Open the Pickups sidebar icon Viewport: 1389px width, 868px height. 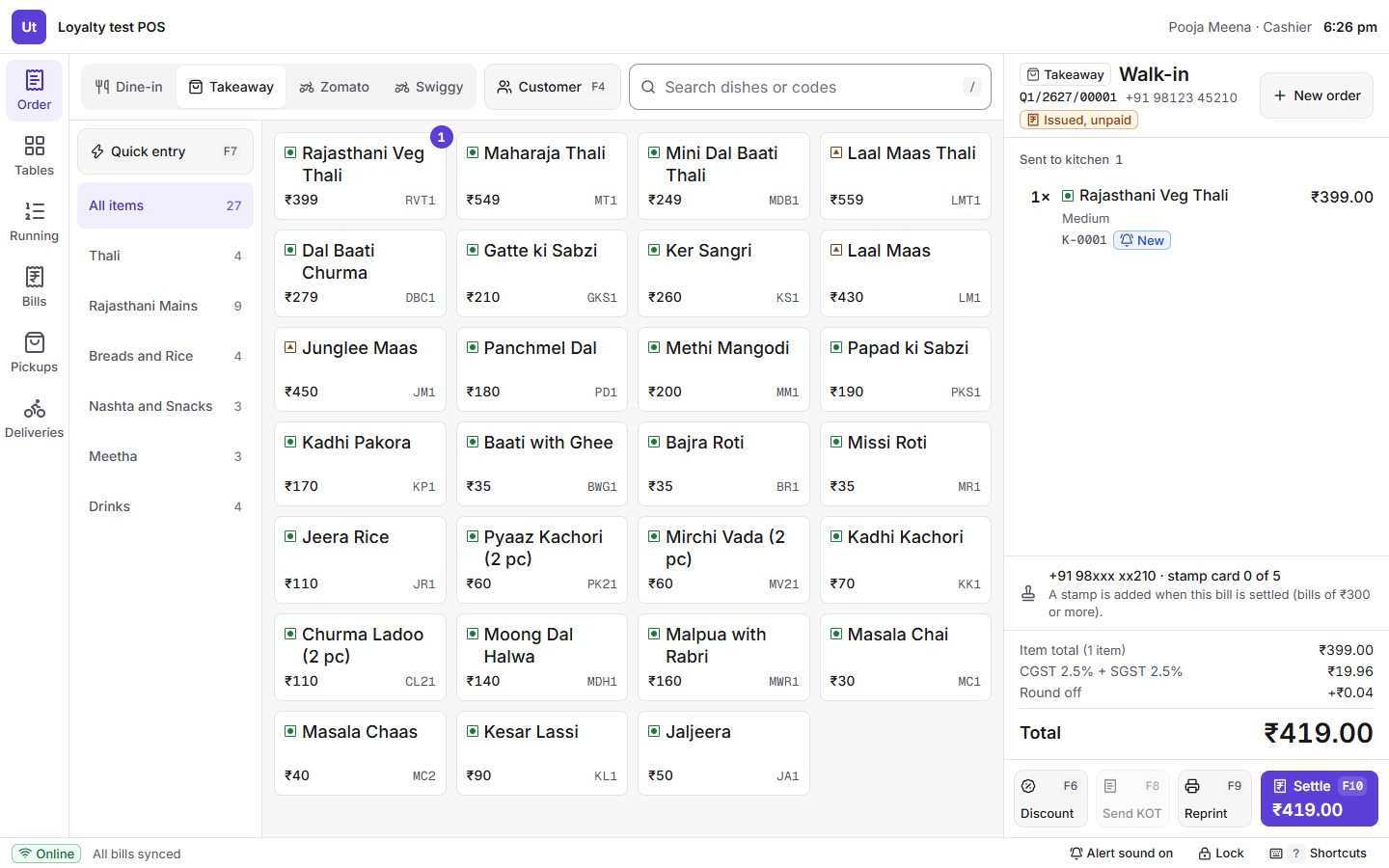34,353
